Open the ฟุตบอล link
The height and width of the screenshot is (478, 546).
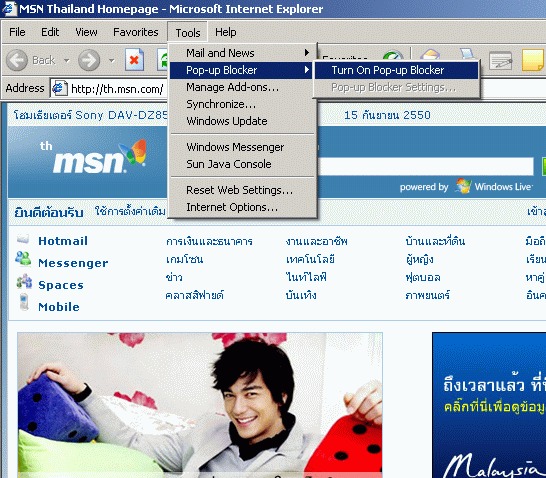(x=423, y=277)
